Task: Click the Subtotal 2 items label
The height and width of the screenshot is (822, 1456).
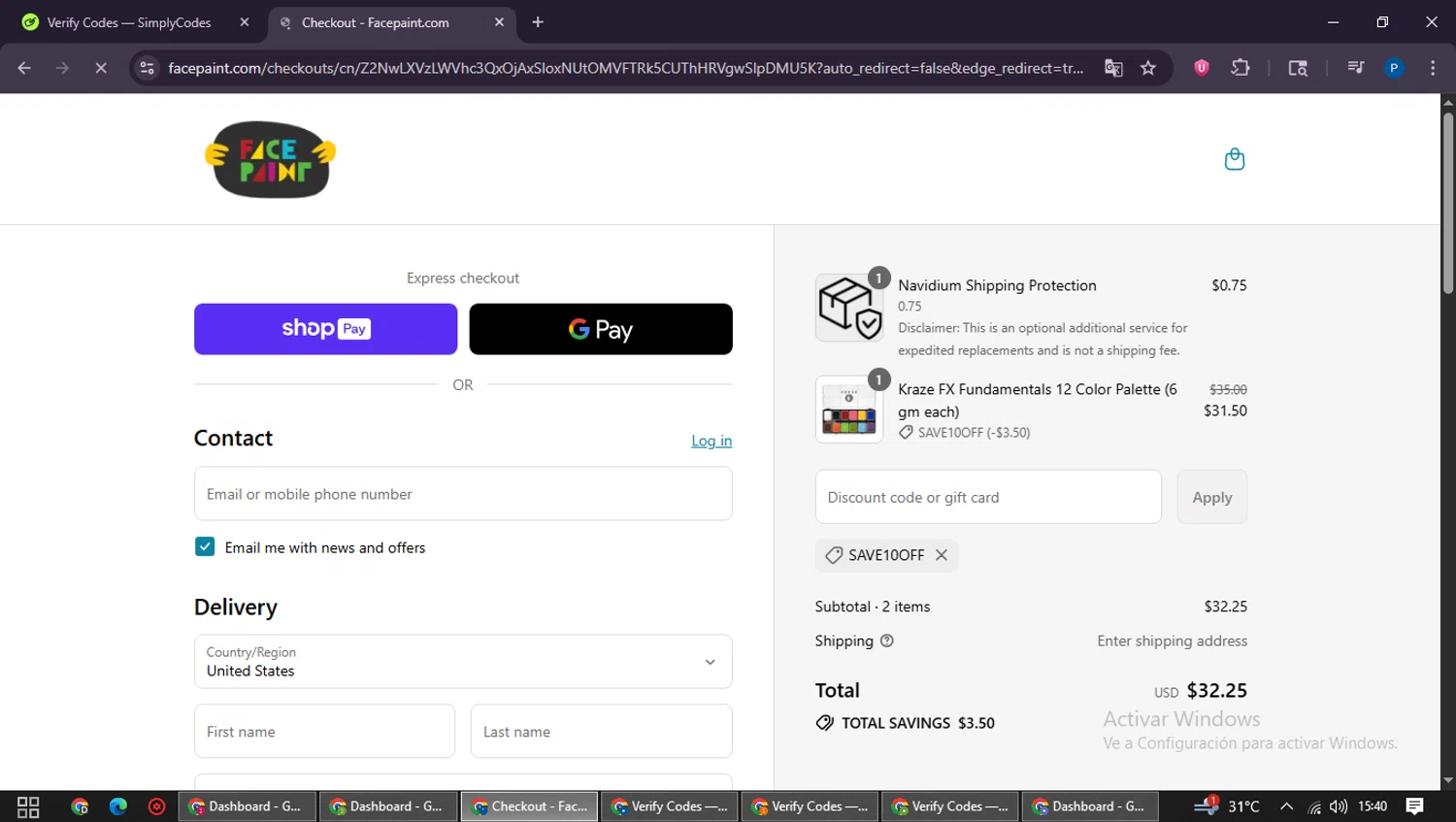Action: point(873,607)
